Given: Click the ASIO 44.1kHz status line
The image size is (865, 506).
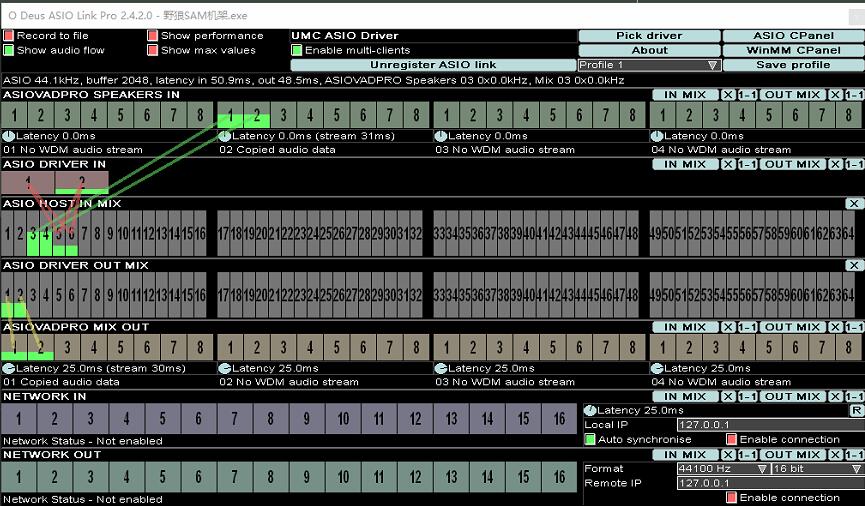Looking at the screenshot, I should coord(313,80).
